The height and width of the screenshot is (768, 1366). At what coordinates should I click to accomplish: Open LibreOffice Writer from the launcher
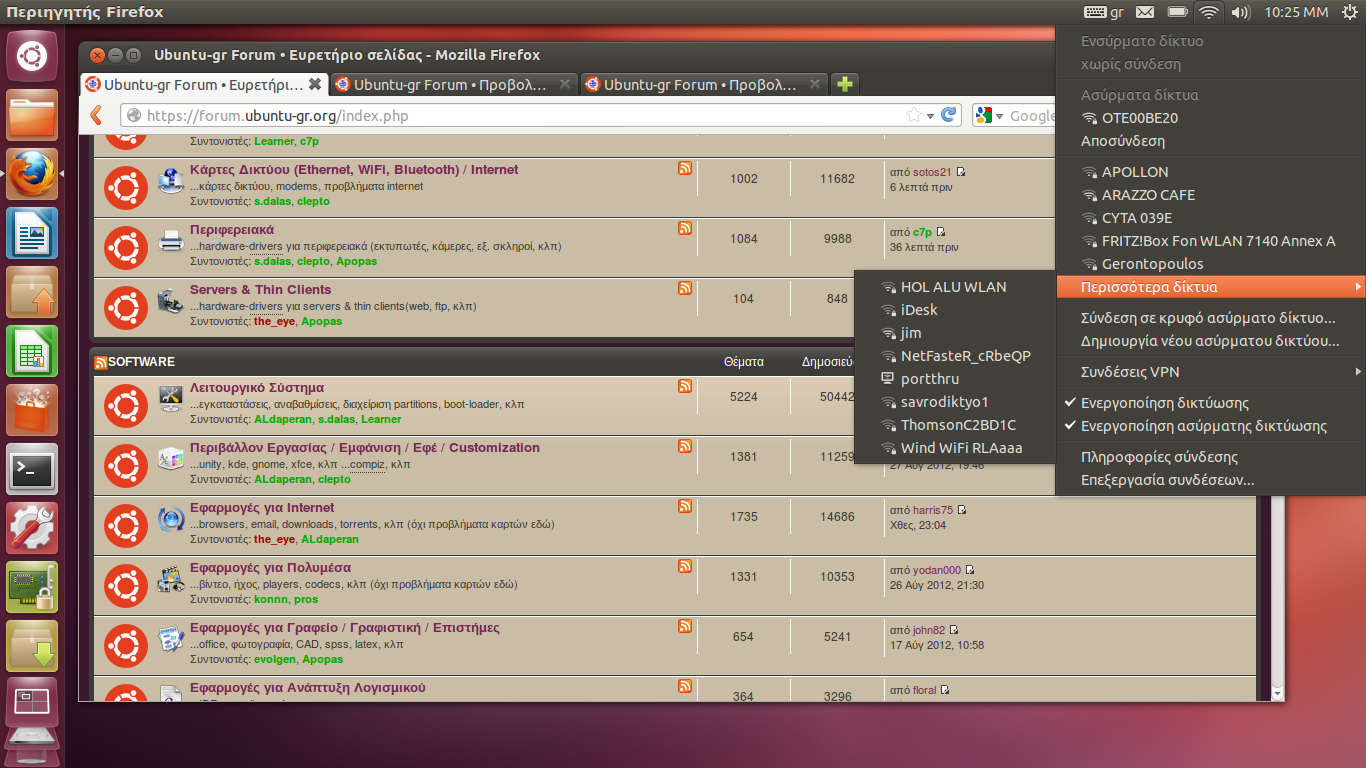(x=32, y=233)
